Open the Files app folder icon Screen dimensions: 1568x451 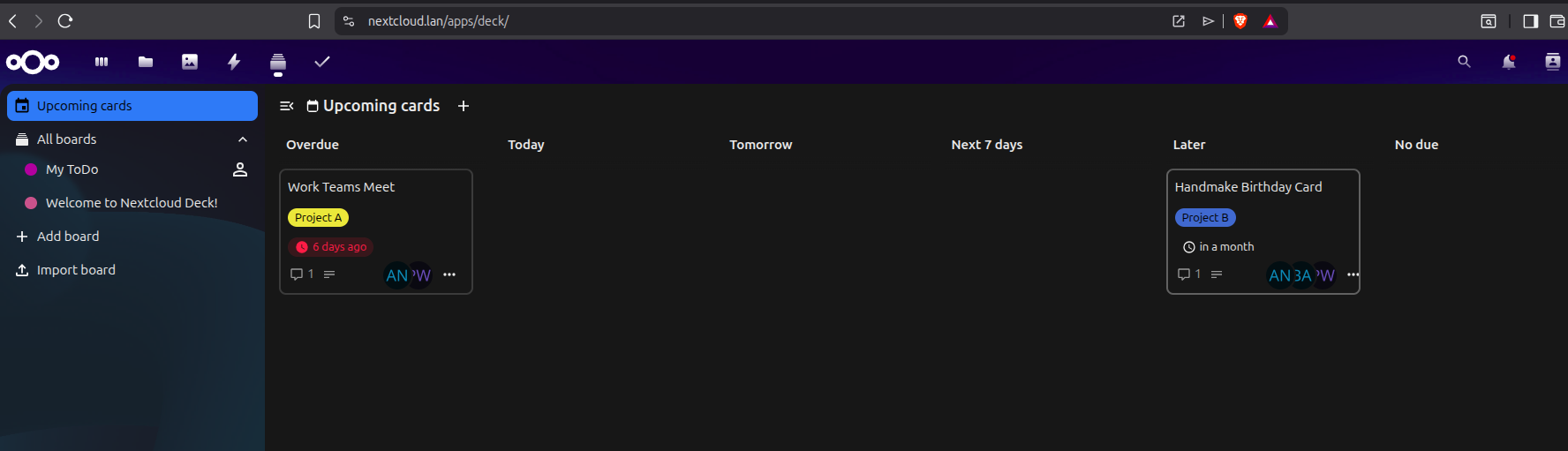coord(146,62)
